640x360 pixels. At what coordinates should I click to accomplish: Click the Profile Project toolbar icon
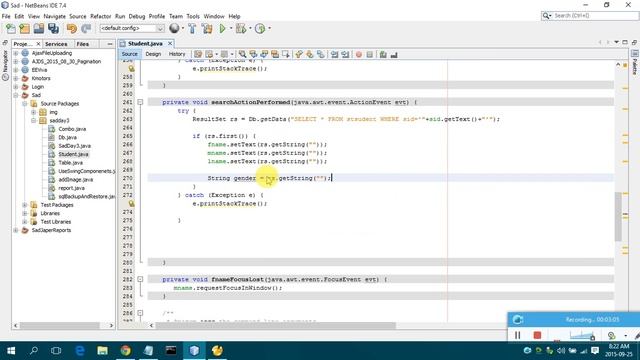click(260, 29)
